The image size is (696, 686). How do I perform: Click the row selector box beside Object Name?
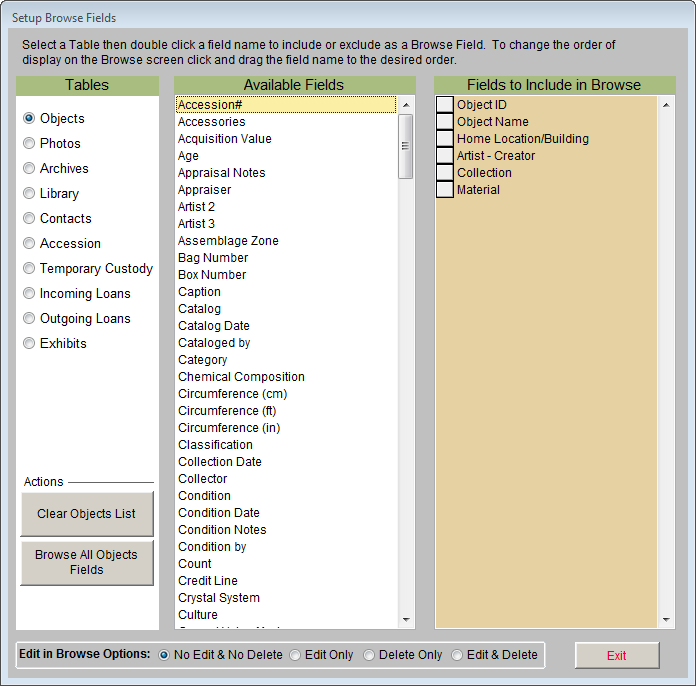[445, 122]
